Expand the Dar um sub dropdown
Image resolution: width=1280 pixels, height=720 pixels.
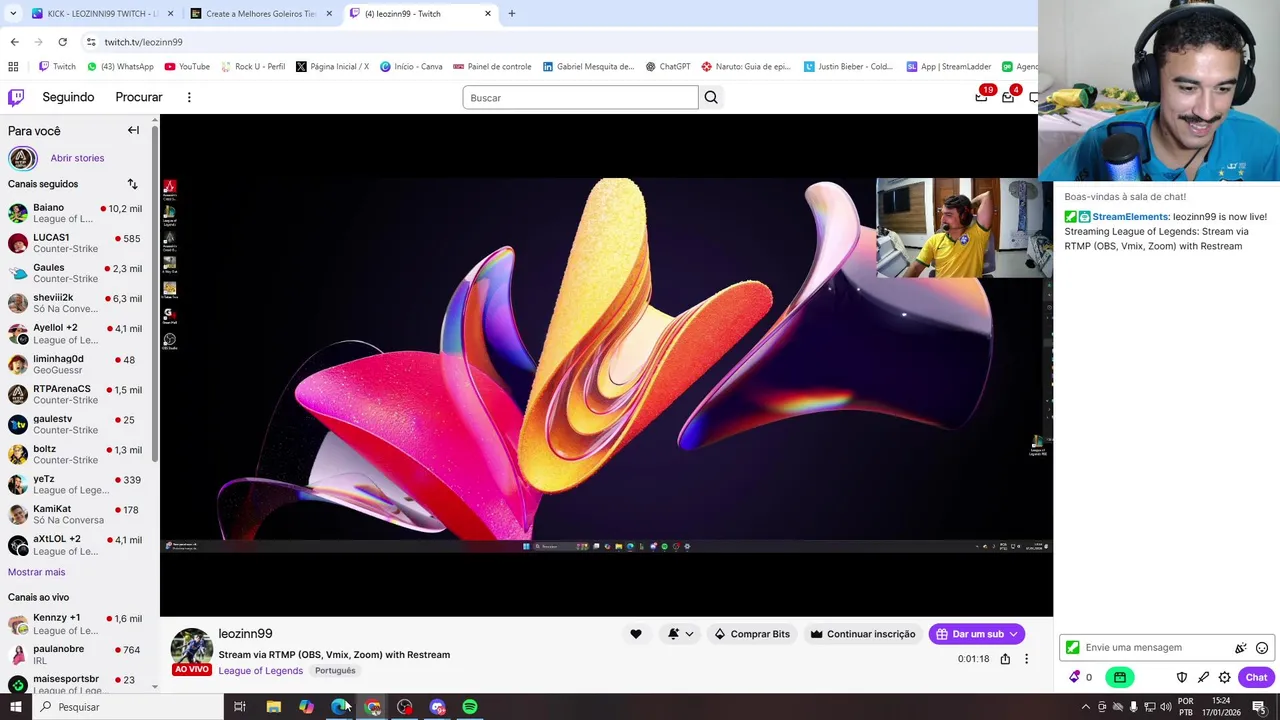[x=1014, y=634]
